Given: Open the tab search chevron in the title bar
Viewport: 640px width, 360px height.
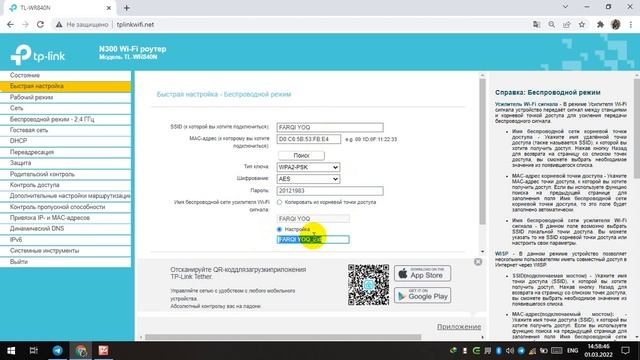Looking at the screenshot, I should (565, 7).
